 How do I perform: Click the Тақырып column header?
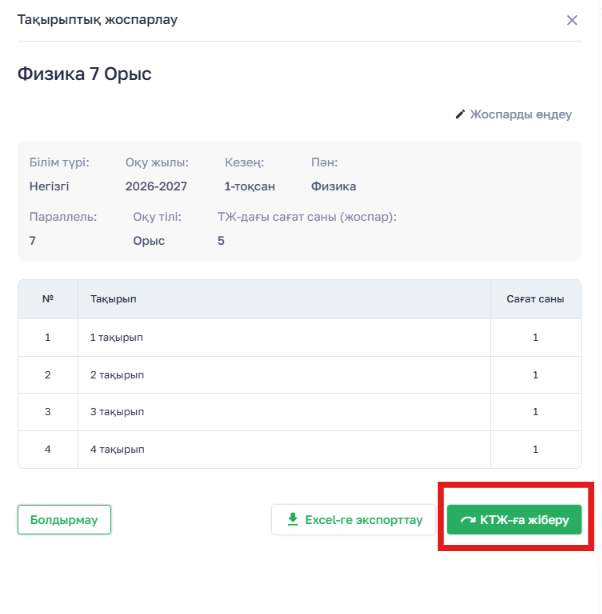point(113,299)
